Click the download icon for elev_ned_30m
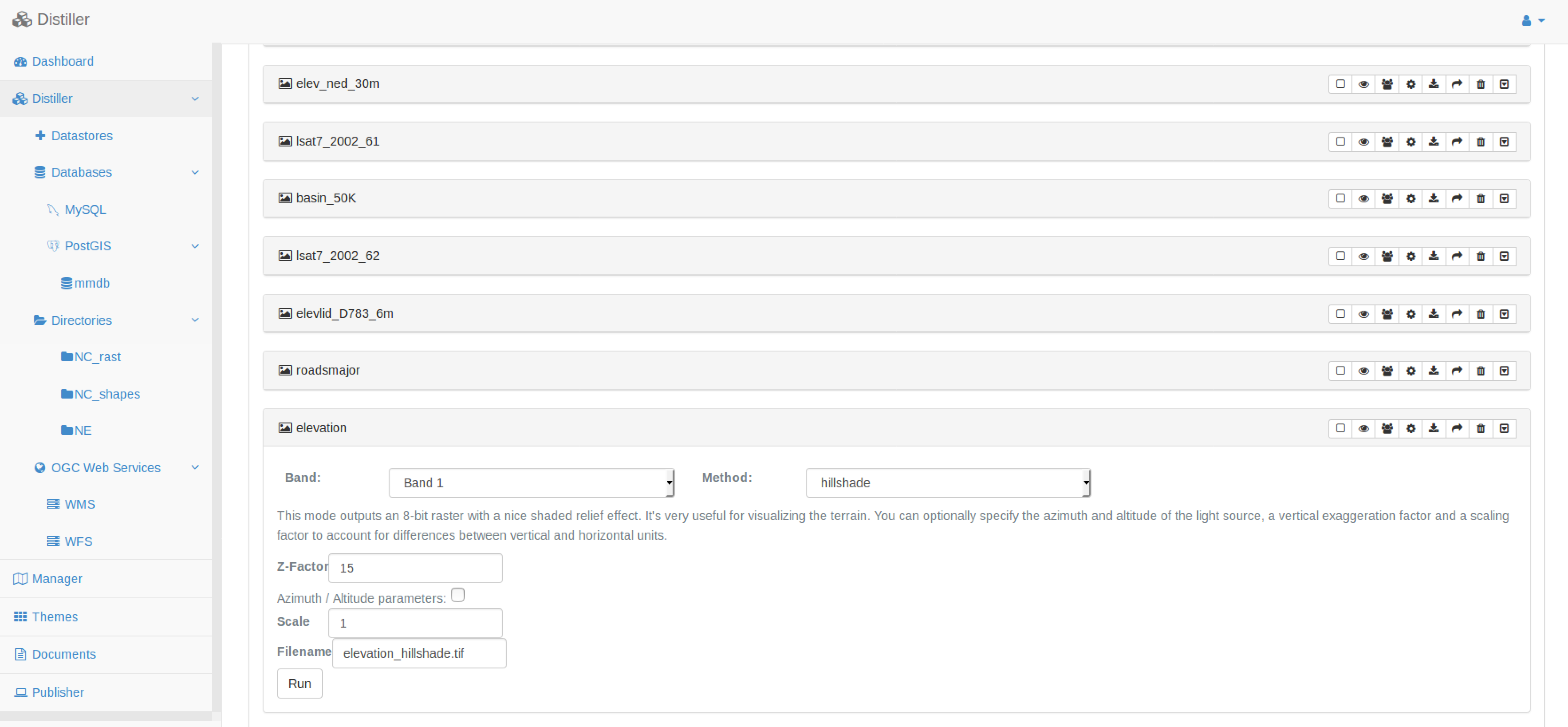Viewport: 1568px width, 727px height. (x=1434, y=84)
